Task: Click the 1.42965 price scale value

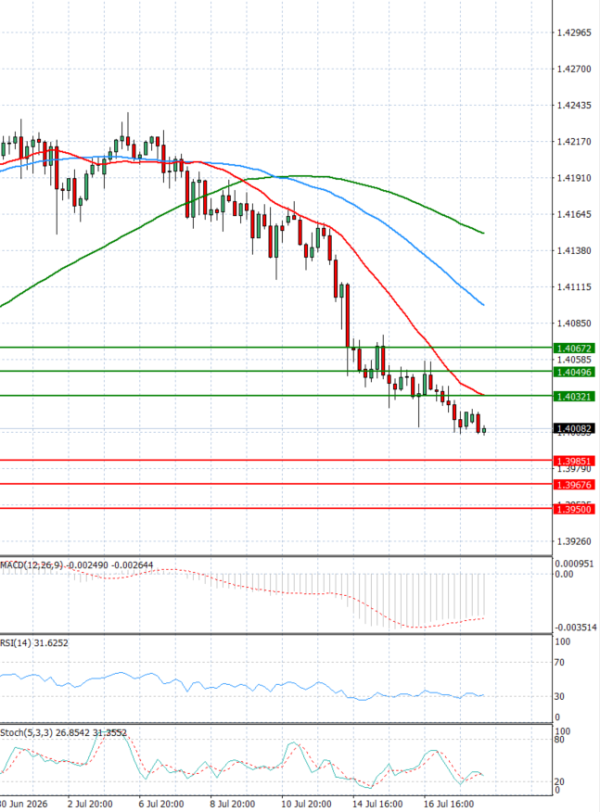Action: [574, 33]
